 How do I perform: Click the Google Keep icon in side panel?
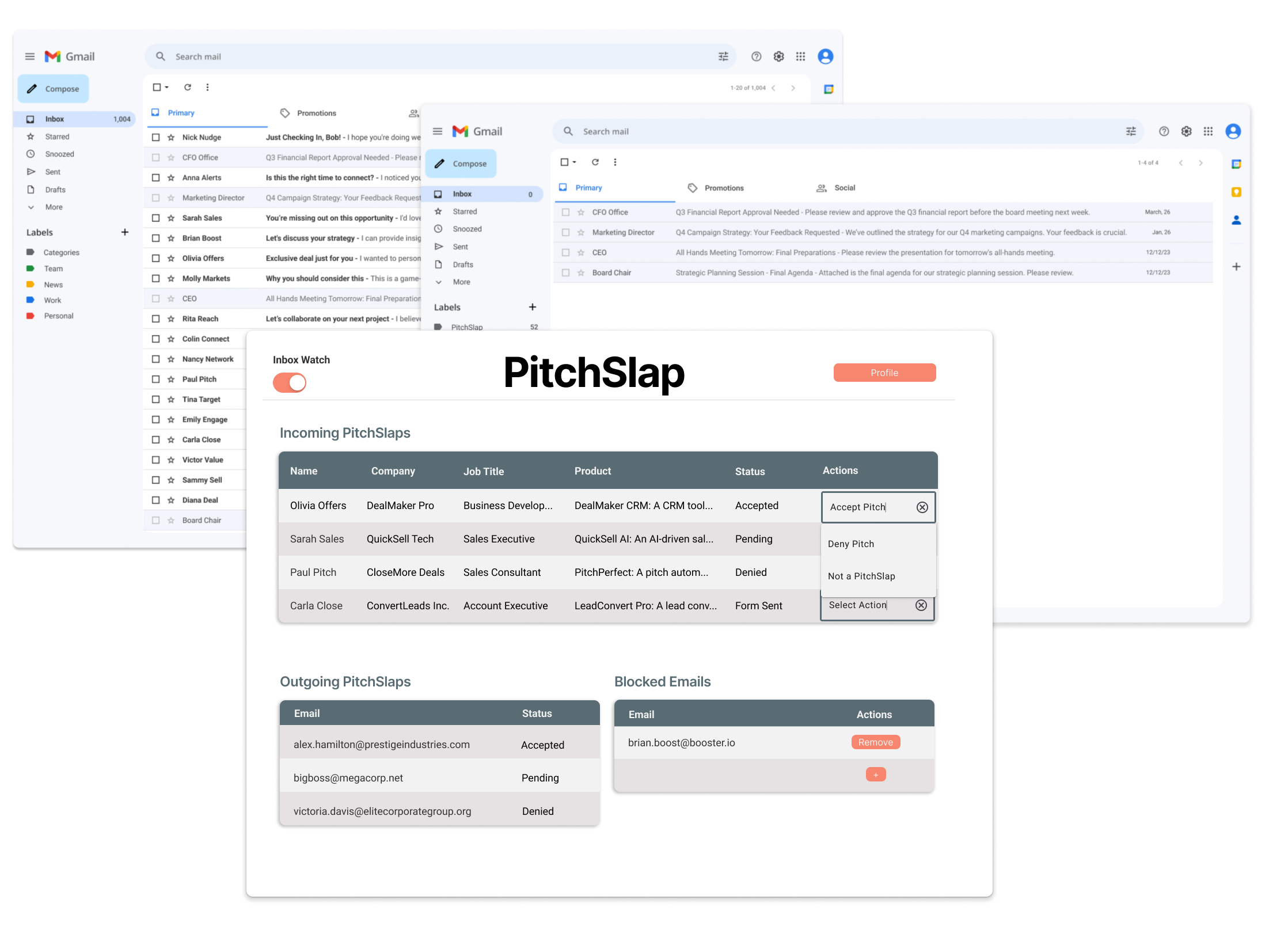coord(1236,192)
